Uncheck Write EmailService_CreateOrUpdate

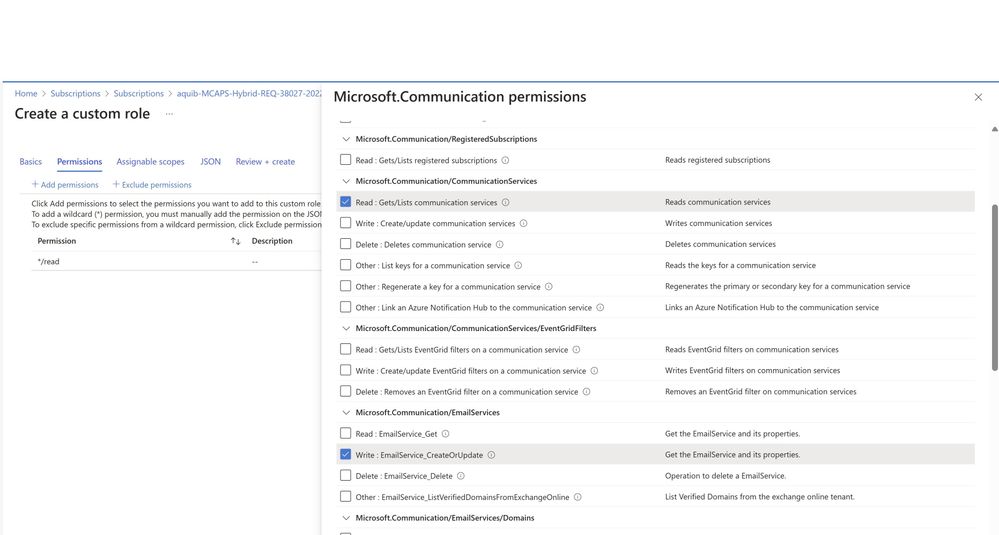345,454
